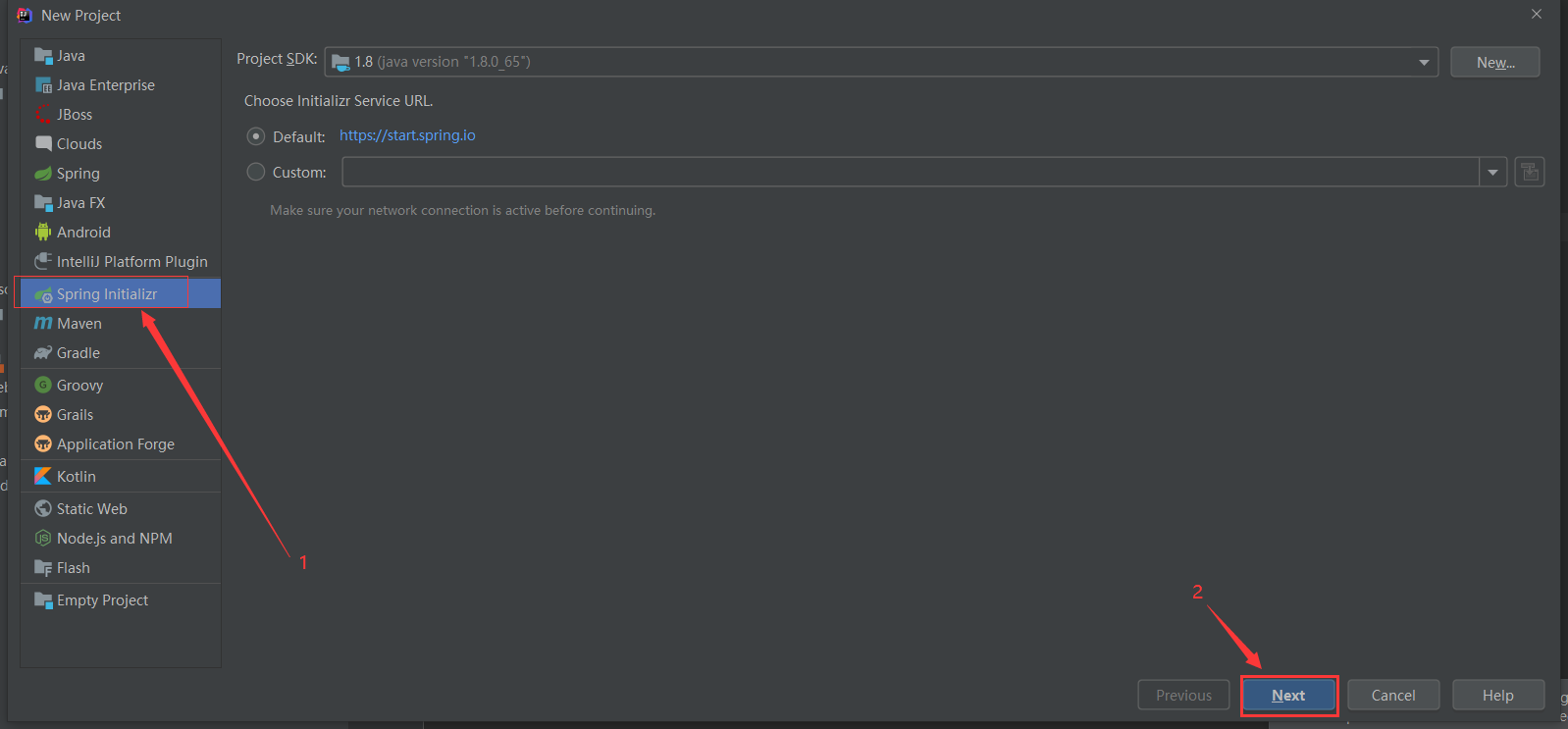Viewport: 1568px width, 729px height.
Task: Click the Kotlin icon
Action: [43, 477]
